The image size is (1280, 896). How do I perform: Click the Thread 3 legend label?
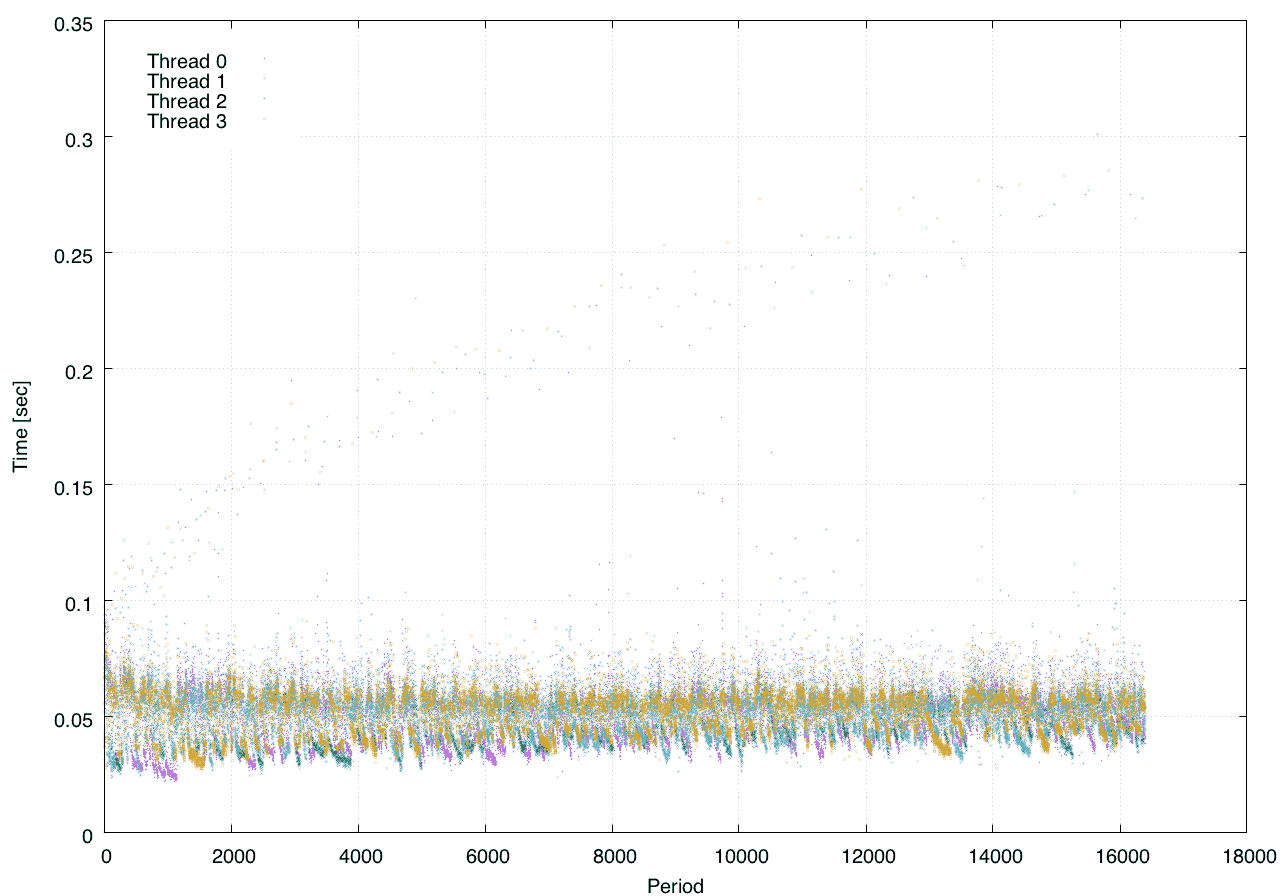coord(187,122)
